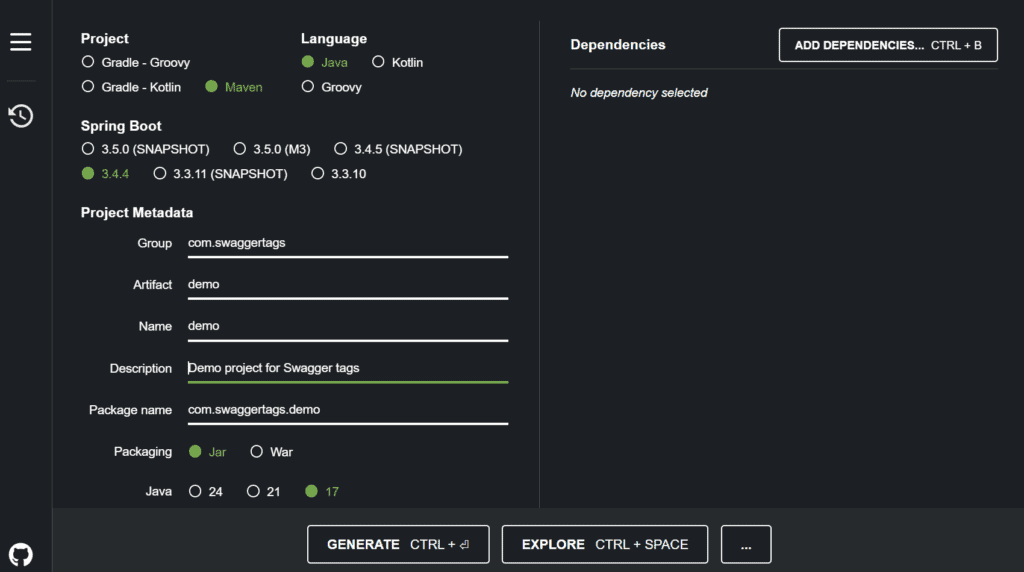Open the hamburger menu icon

click(x=20, y=42)
